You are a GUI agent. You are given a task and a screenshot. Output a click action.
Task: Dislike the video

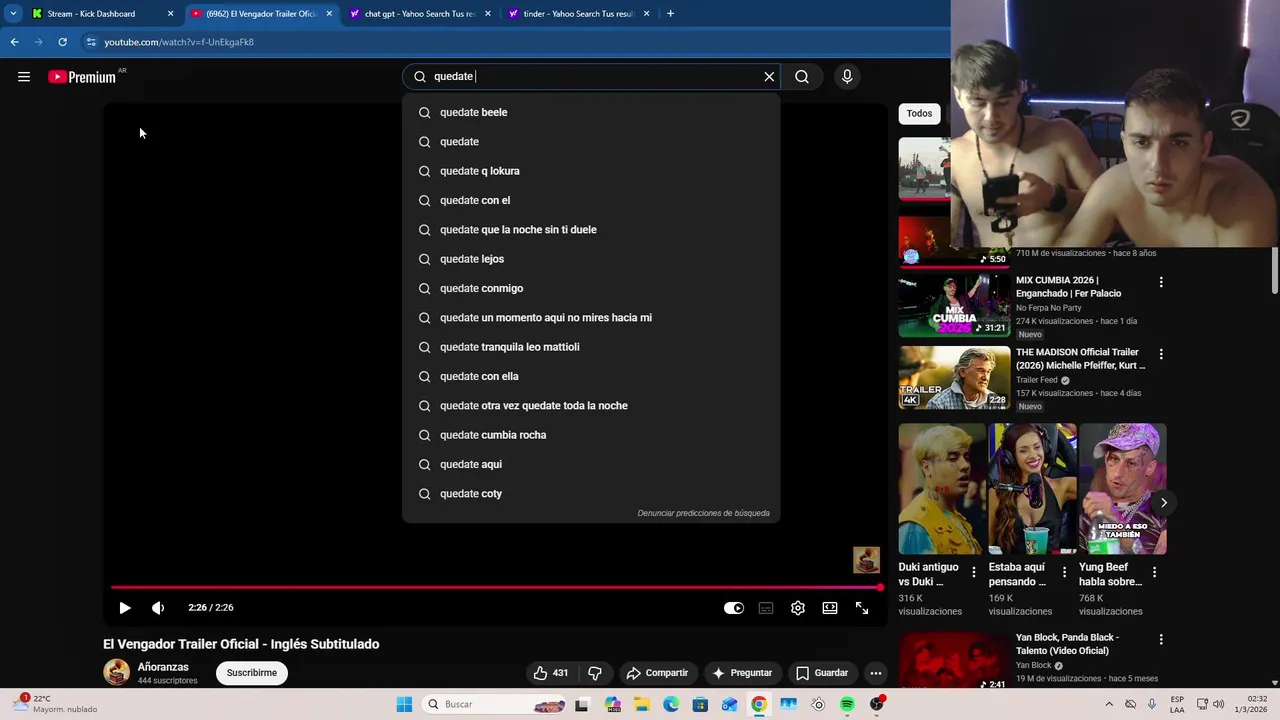(595, 673)
